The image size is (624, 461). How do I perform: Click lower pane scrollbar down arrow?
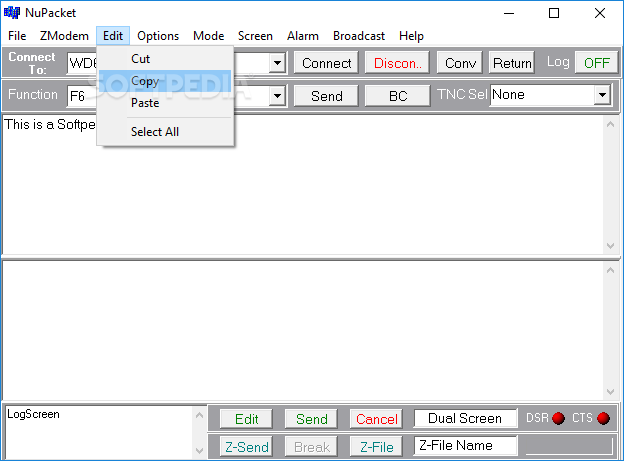click(x=610, y=392)
